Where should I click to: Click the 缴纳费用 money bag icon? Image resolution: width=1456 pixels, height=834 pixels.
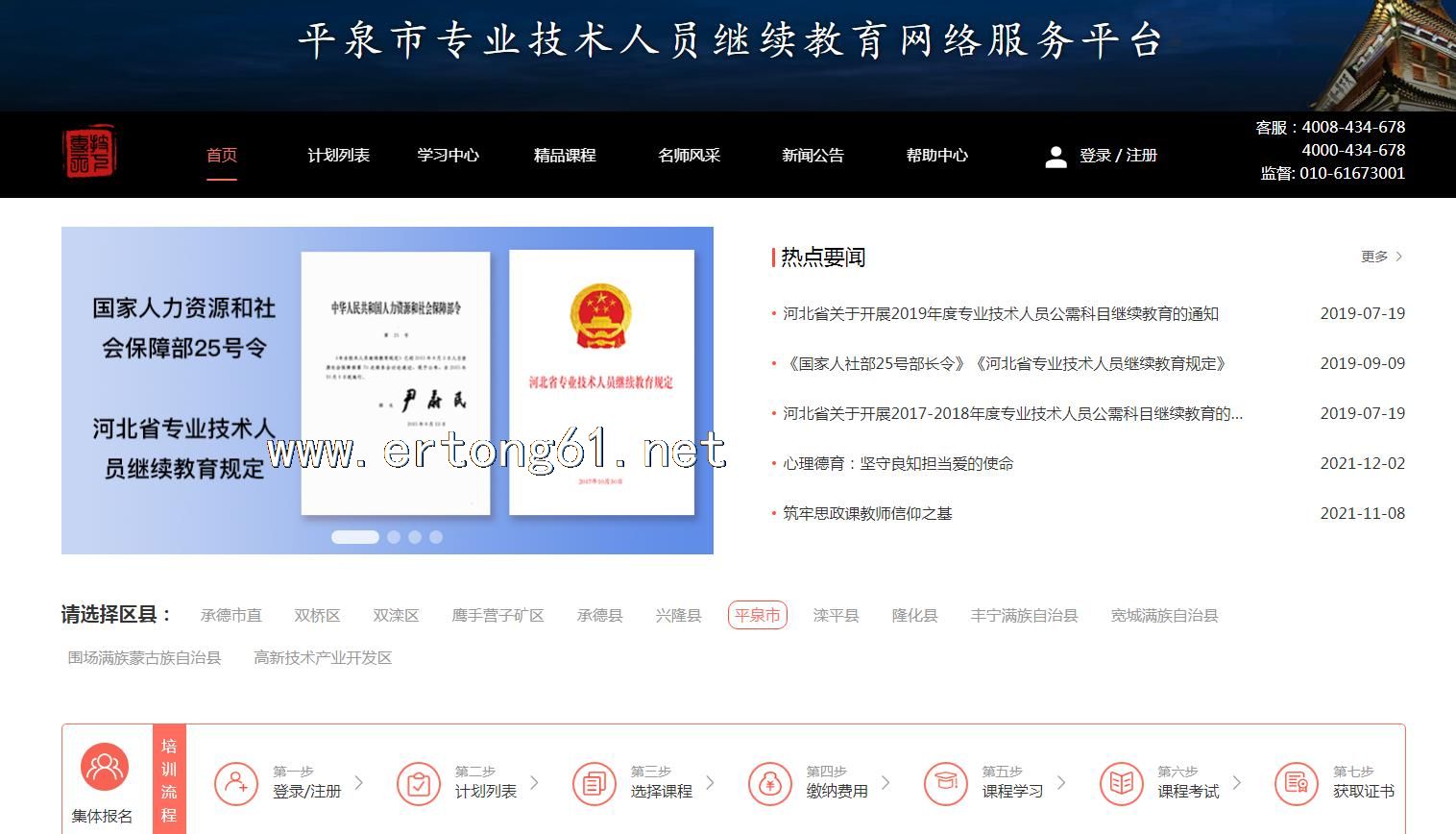click(769, 783)
